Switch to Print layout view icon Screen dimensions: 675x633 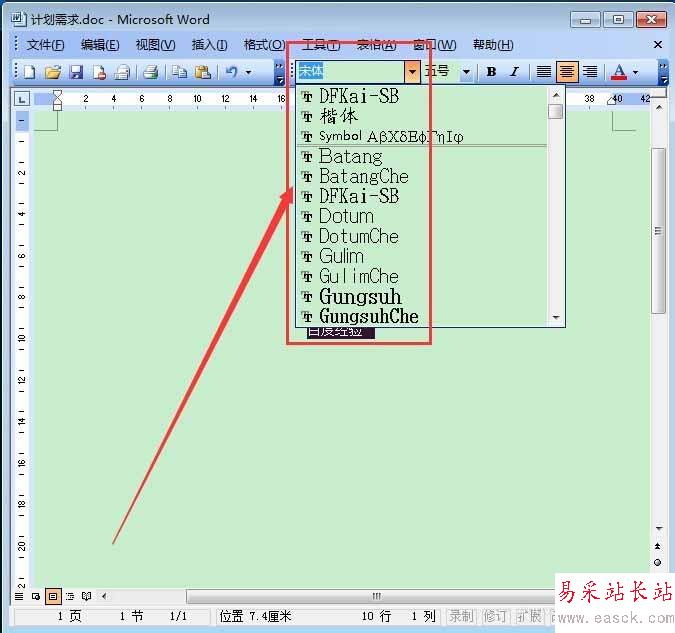coord(53,596)
